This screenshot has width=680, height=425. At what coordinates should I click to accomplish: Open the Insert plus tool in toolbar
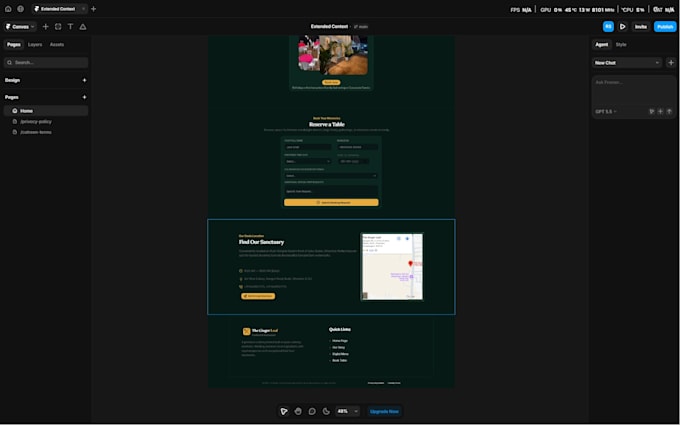tap(45, 26)
